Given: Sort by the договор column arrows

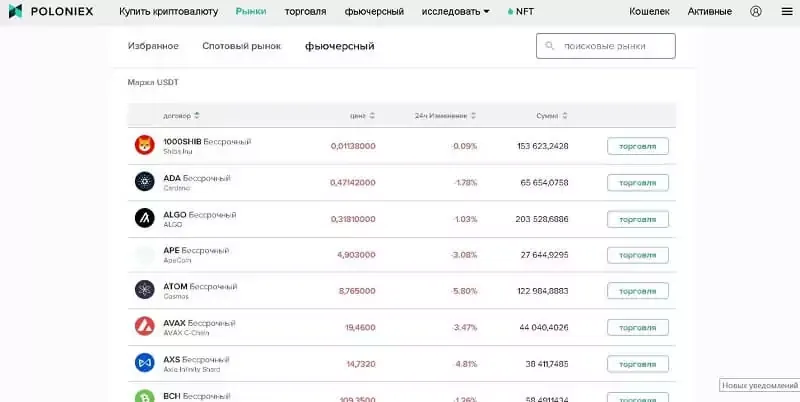Looking at the screenshot, I should coord(197,116).
